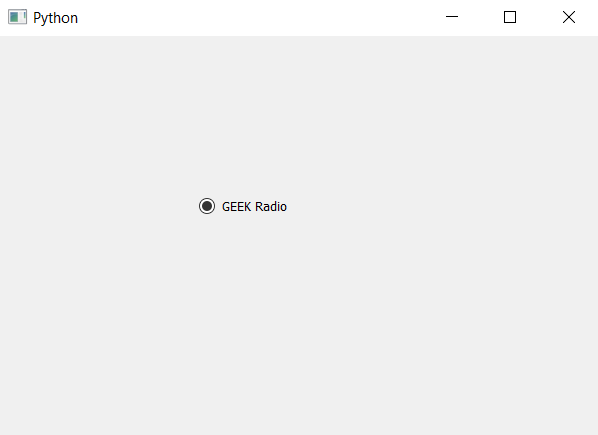Focus the window by clicking gray background
598x435 pixels.
click(x=299, y=324)
